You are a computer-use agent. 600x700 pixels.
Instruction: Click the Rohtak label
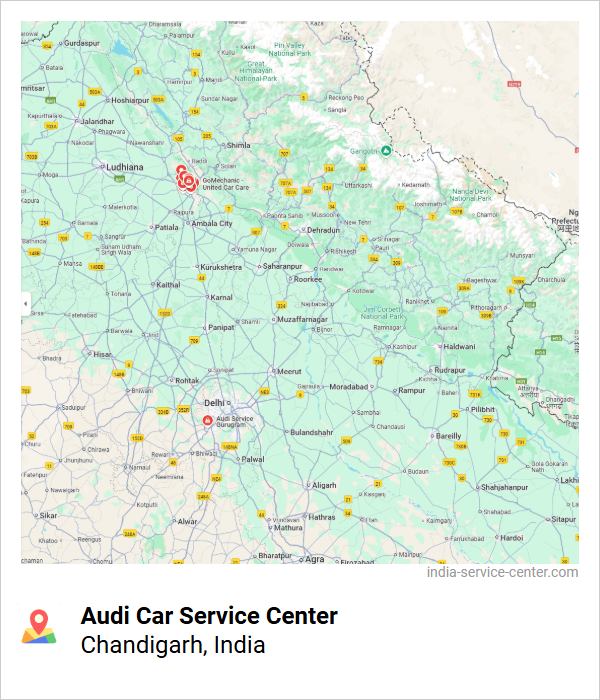click(187, 380)
